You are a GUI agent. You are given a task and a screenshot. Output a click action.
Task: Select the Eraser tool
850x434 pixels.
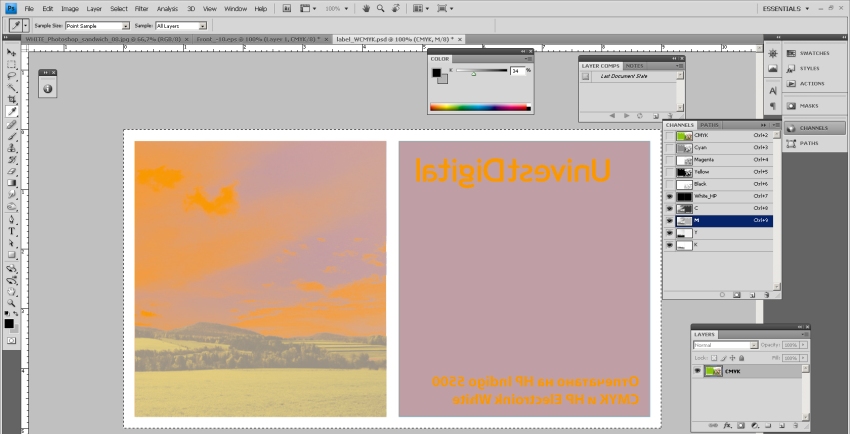(x=11, y=171)
